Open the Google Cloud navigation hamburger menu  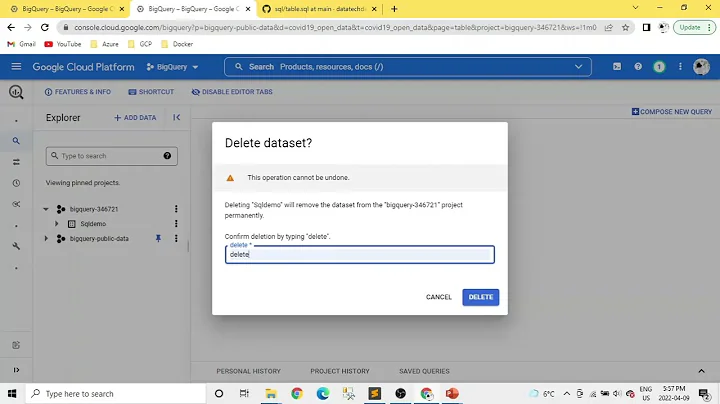click(16, 67)
